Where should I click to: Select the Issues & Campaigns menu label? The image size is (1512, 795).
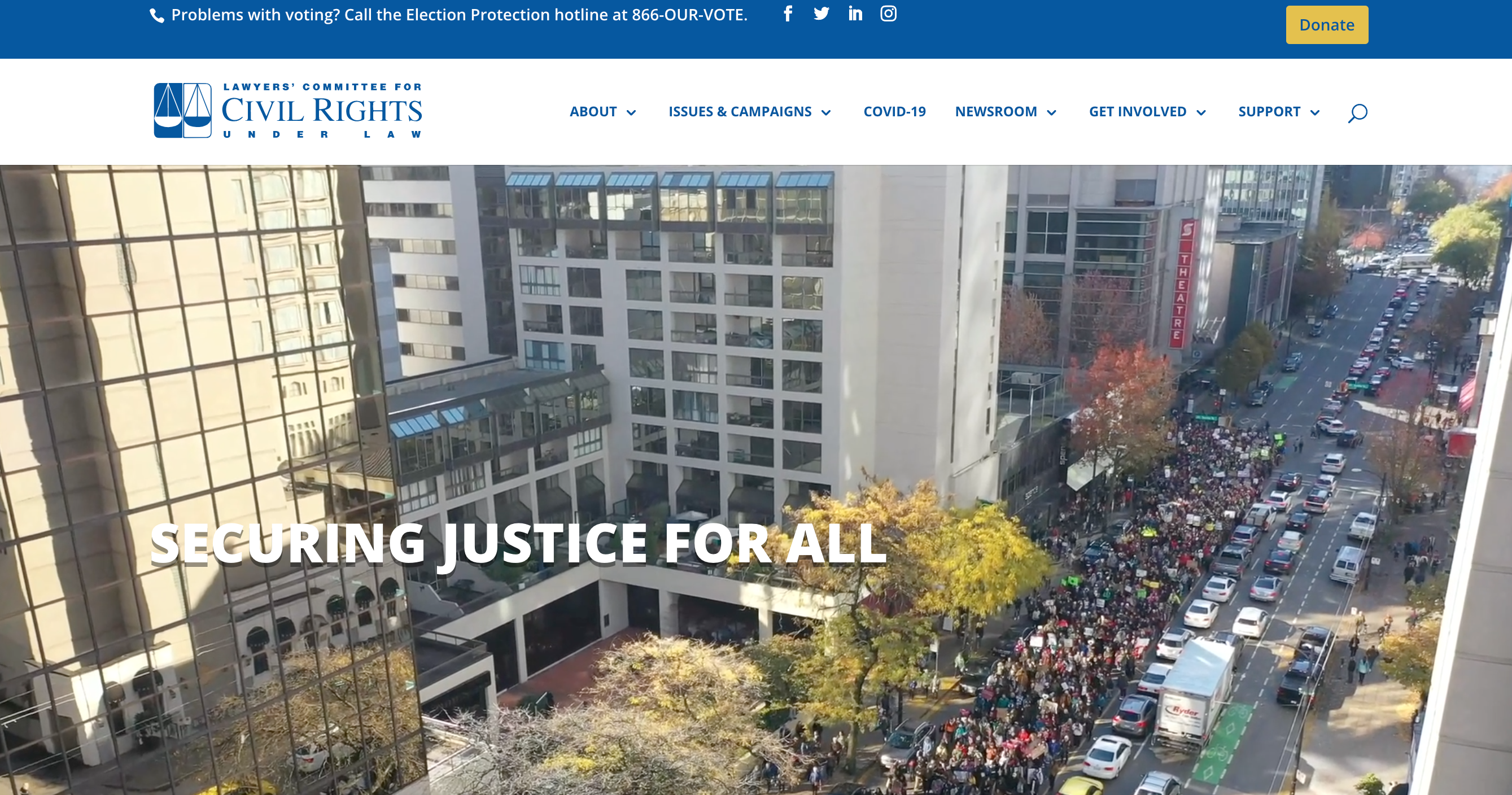click(x=740, y=112)
